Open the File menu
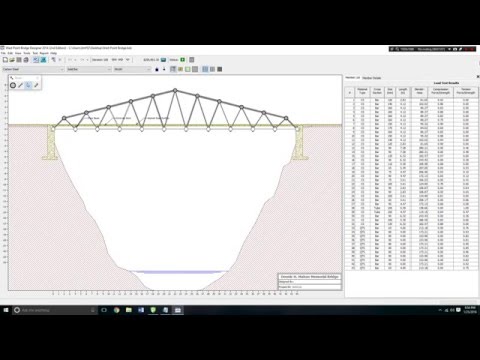The image size is (480, 360). [3, 53]
